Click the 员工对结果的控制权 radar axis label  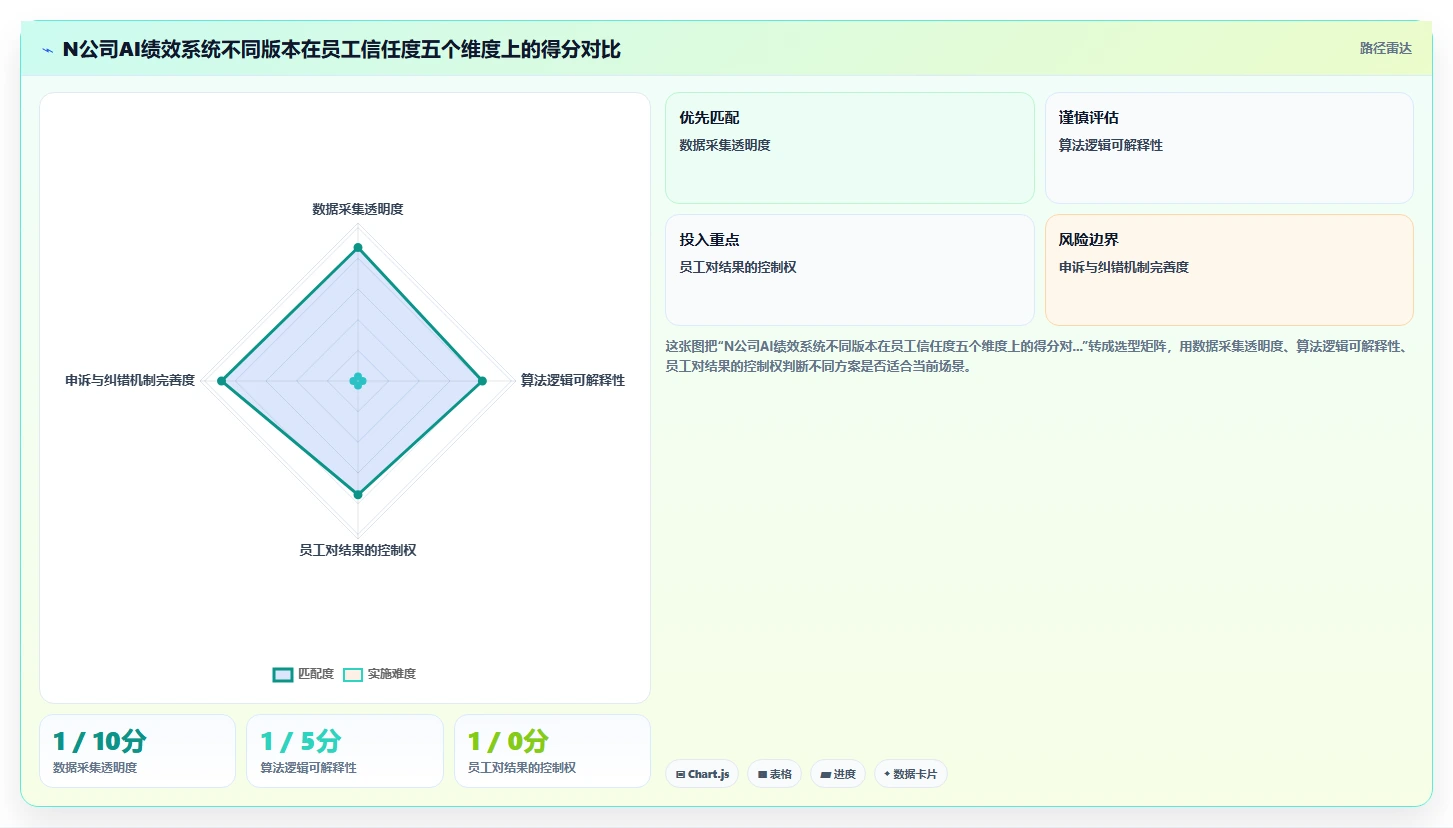(x=358, y=550)
